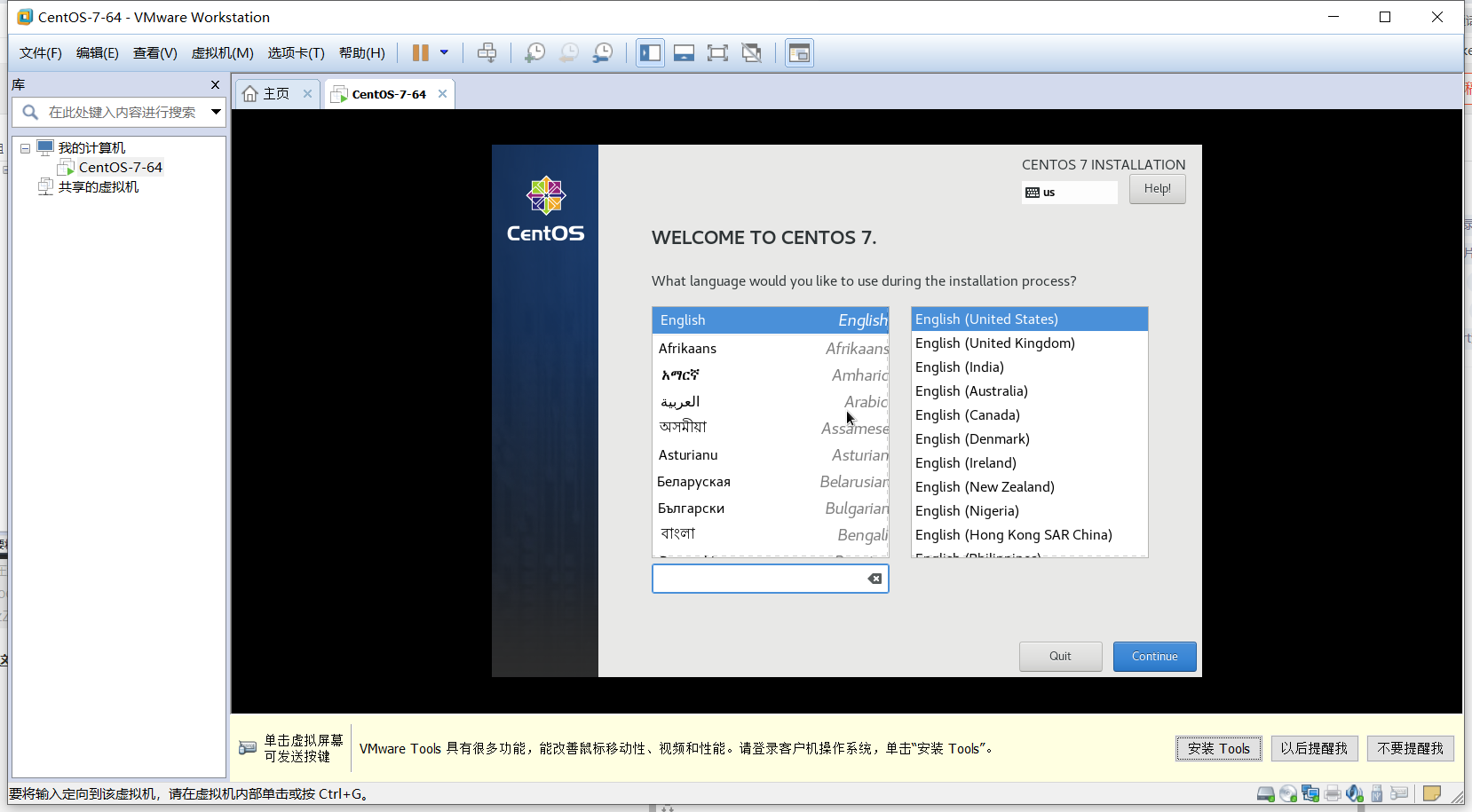1472x812 pixels.
Task: Choose English (India) locale
Action: (1030, 367)
